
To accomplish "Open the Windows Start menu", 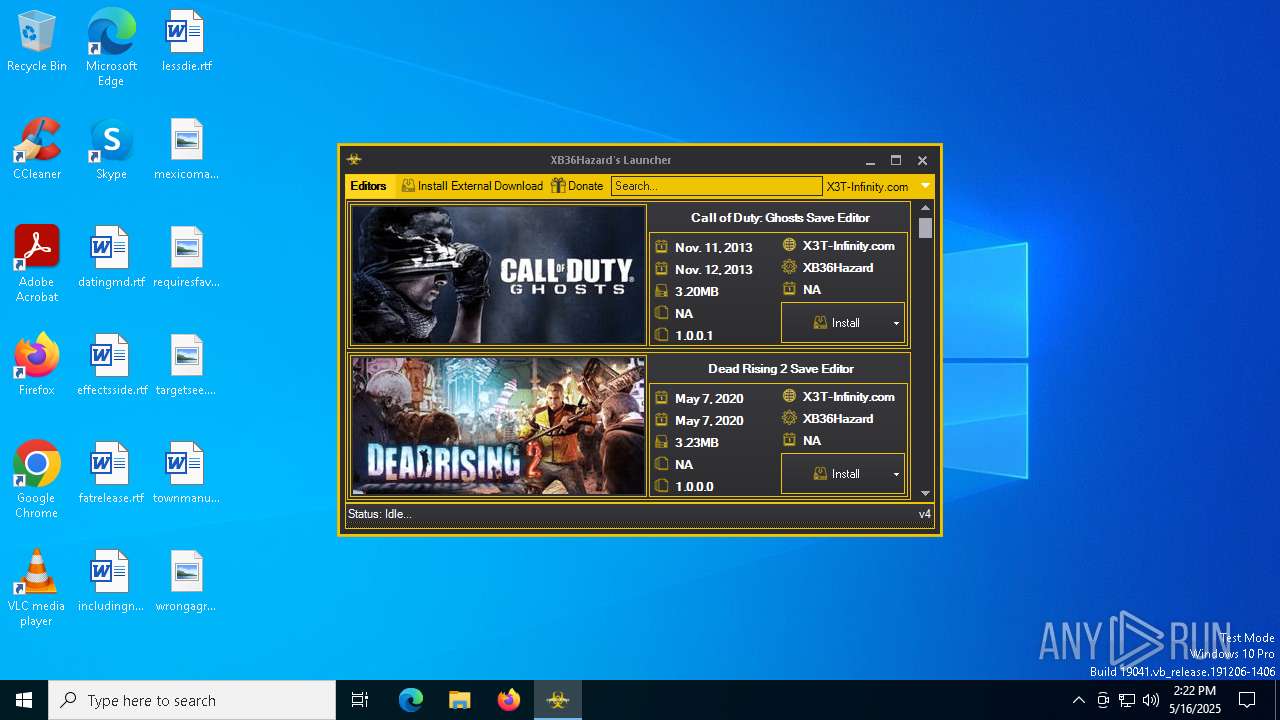I will click(x=24, y=700).
